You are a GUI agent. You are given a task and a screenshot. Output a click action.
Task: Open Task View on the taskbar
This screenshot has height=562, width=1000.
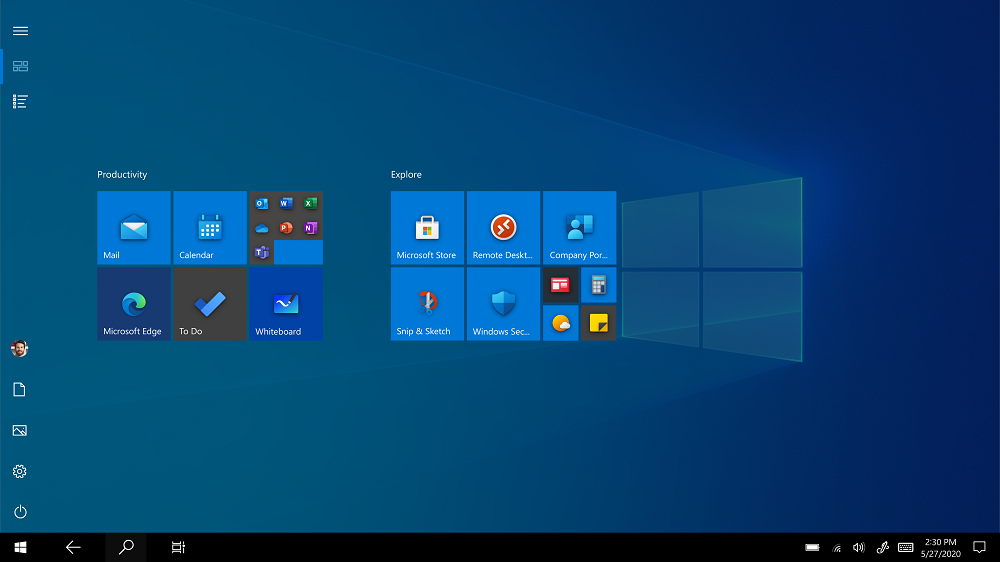(178, 547)
